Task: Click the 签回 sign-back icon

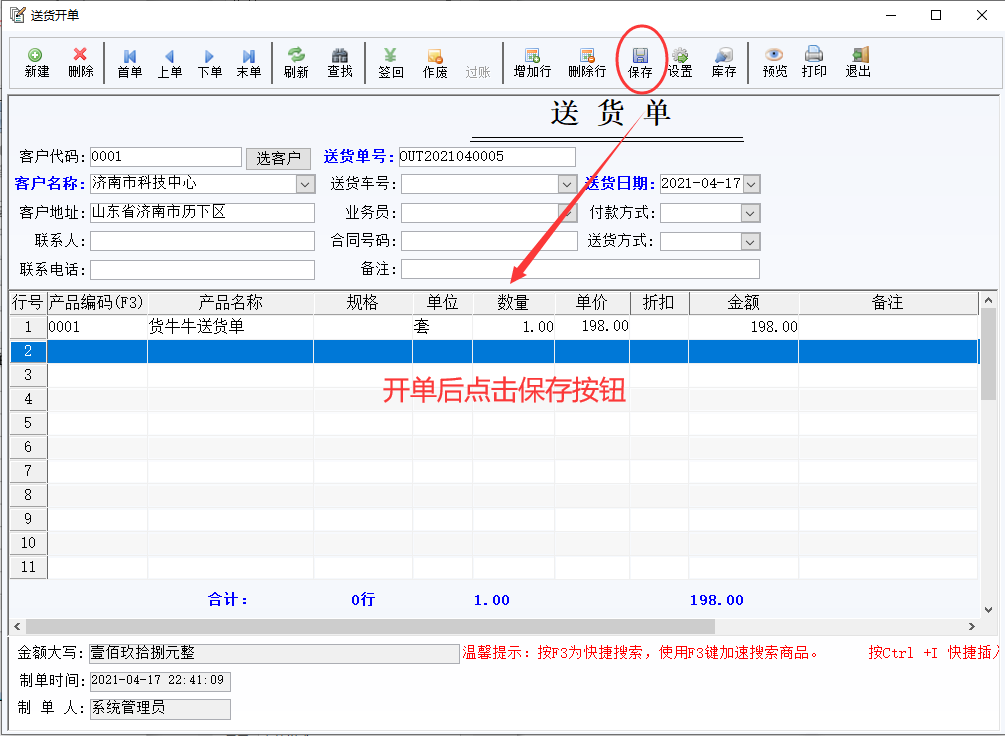Action: tap(390, 63)
